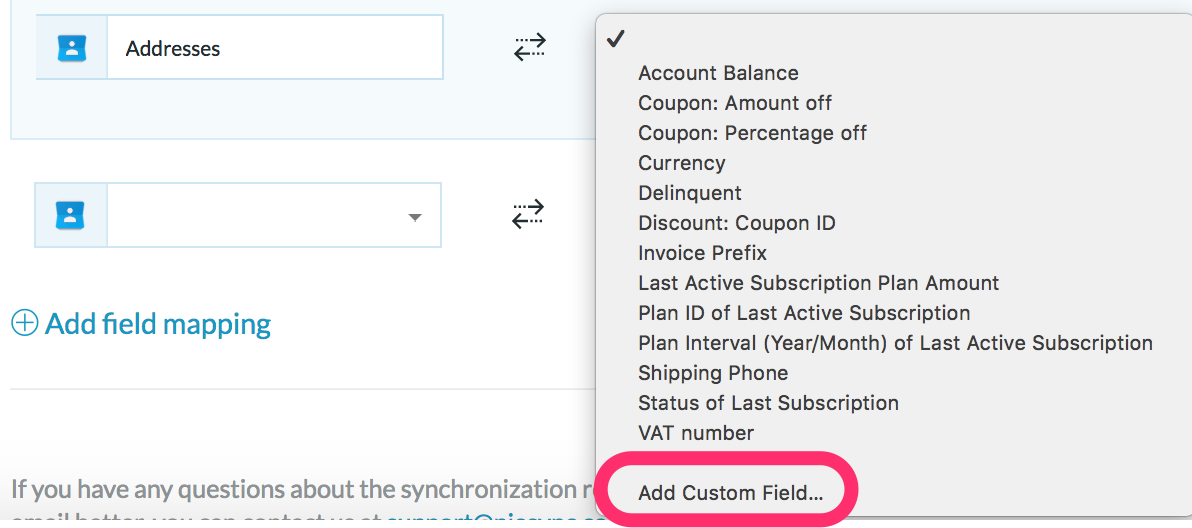Click sync direction arrows next to Addresses
1192x528 pixels.
coord(530,47)
